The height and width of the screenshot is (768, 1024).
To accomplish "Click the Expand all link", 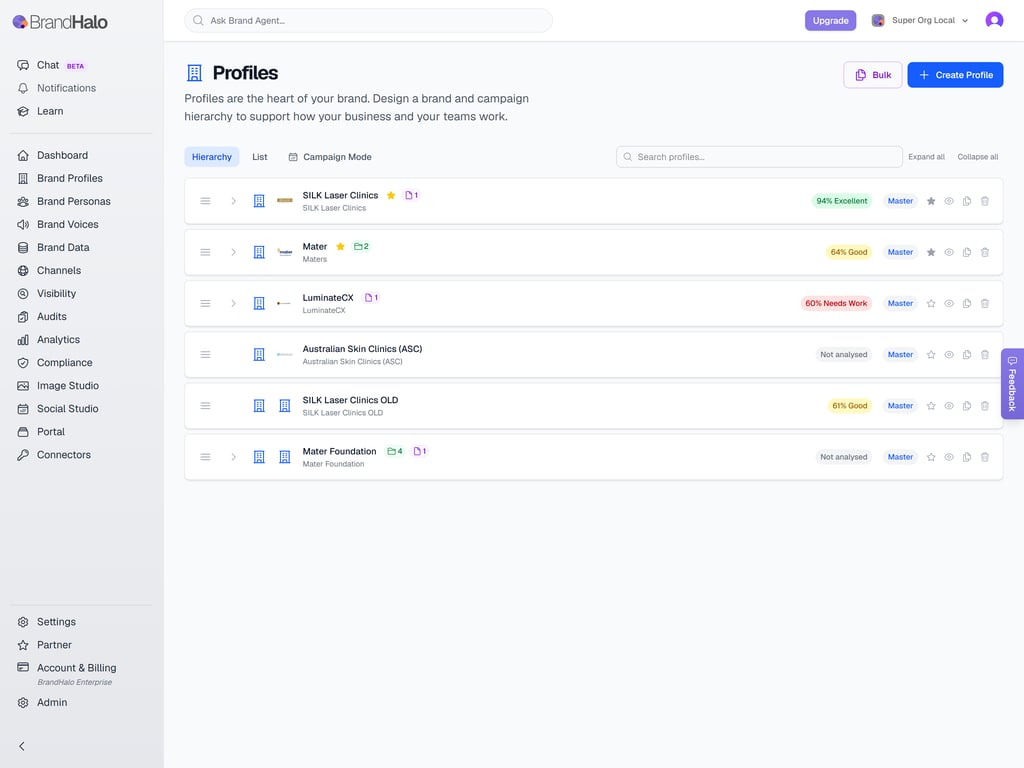I will tap(926, 157).
